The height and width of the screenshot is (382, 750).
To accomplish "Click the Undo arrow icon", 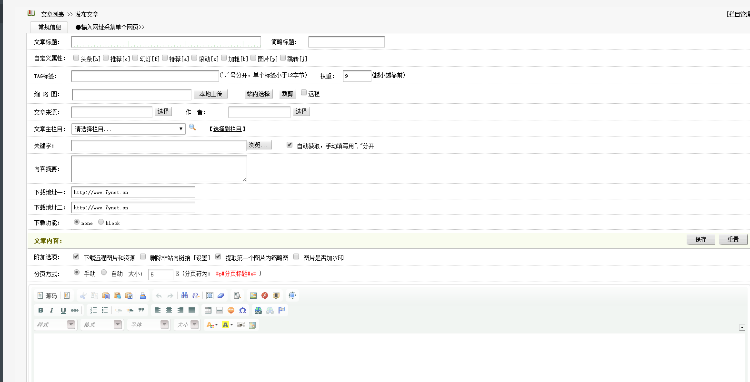I will click(159, 296).
